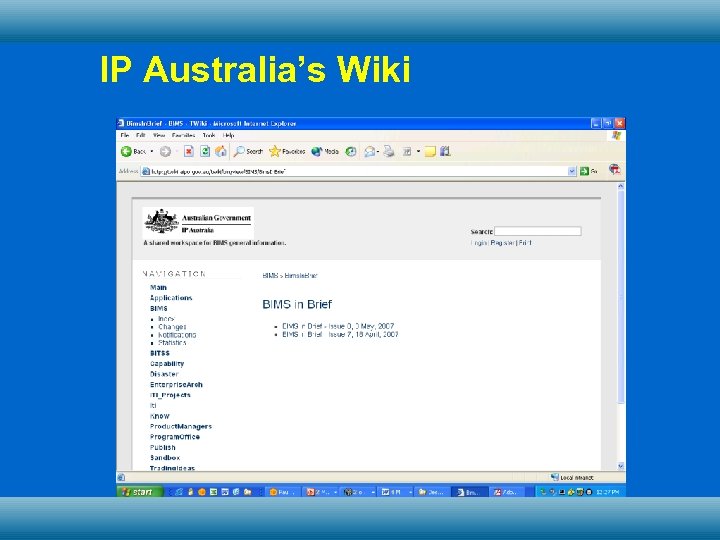Screen dimensions: 720x540
Task: Click the taskbar system clock
Action: pos(608,492)
